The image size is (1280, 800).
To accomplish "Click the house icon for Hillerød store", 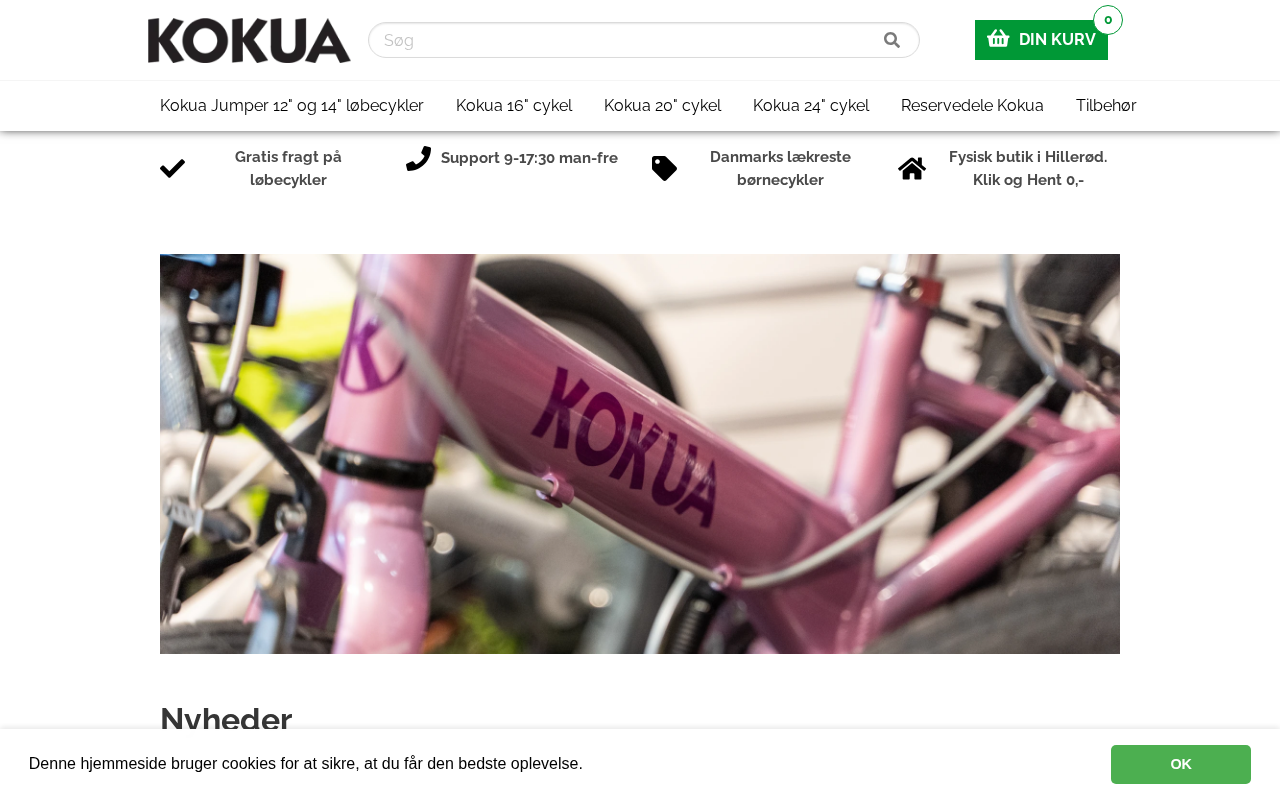I will tap(912, 169).
